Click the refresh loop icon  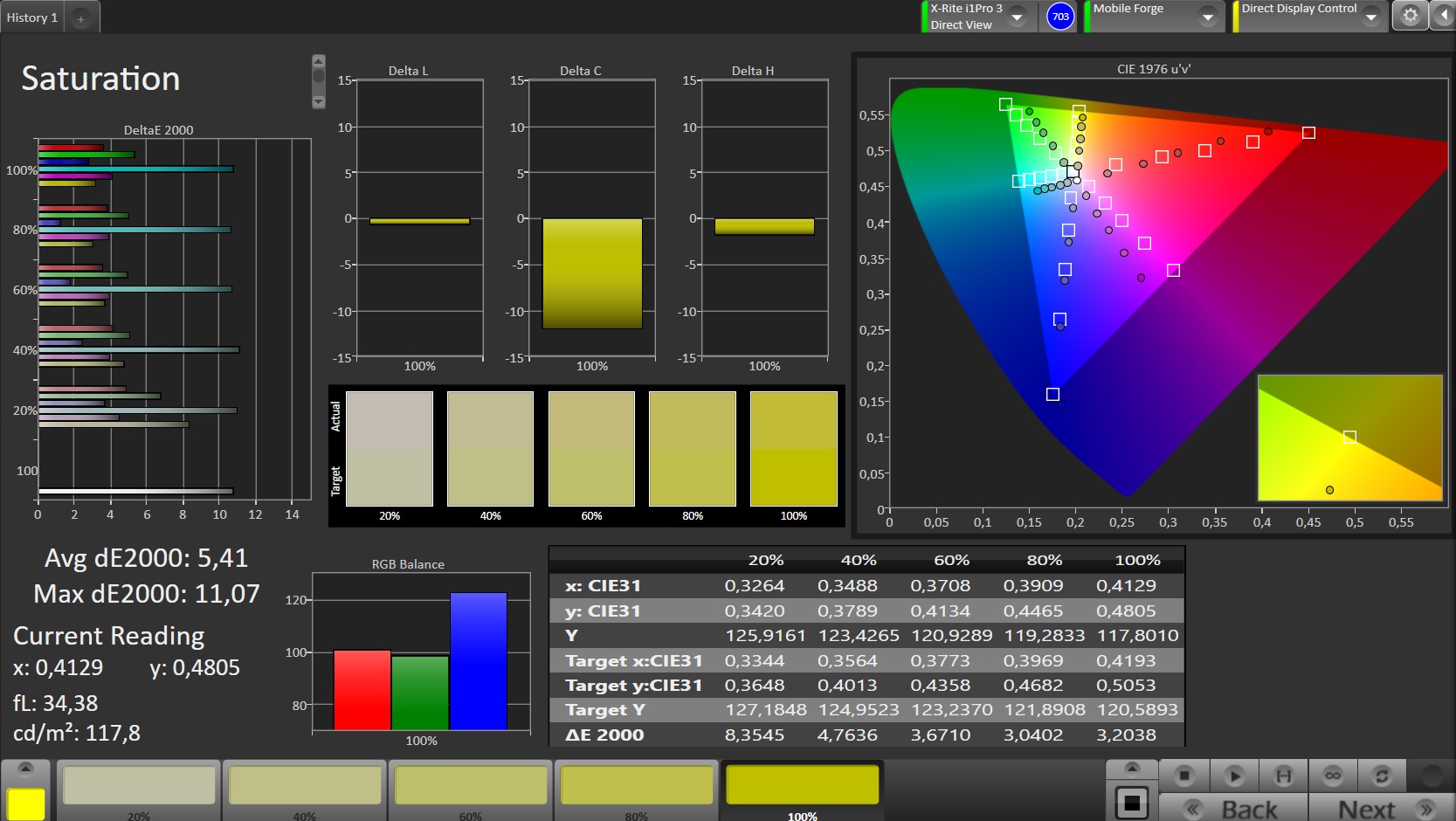pos(1382,776)
